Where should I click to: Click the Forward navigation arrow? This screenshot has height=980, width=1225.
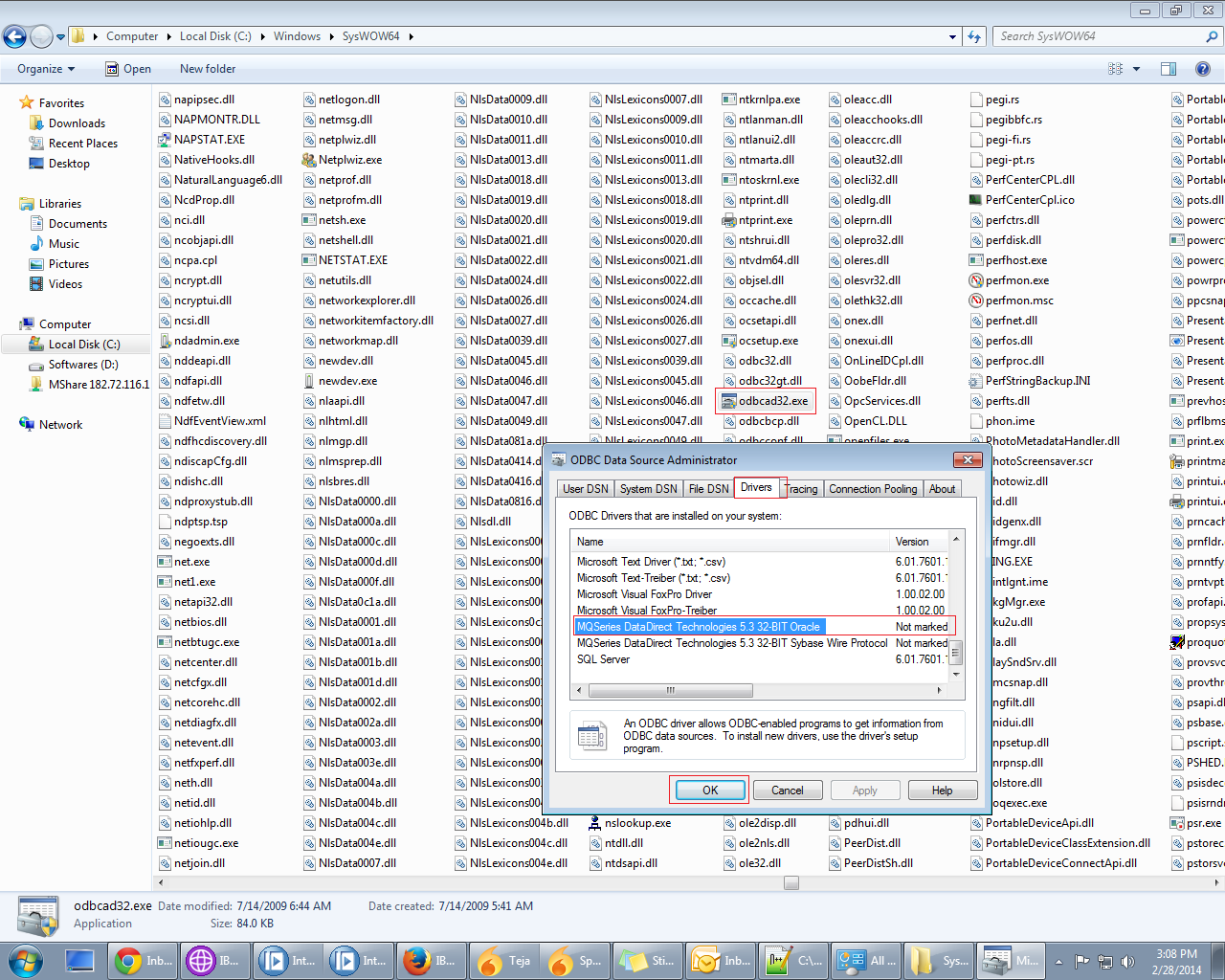point(41,36)
